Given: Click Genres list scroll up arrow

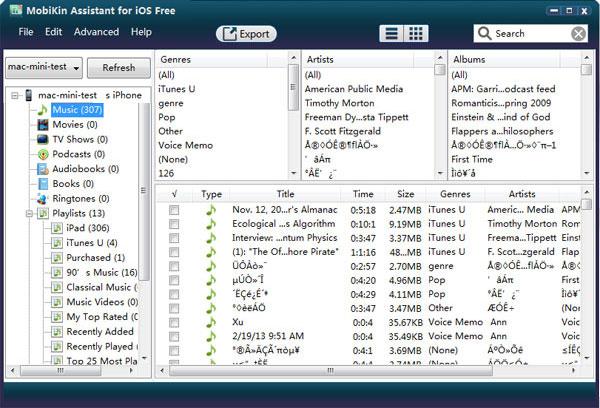Looking at the screenshot, I should 293,58.
